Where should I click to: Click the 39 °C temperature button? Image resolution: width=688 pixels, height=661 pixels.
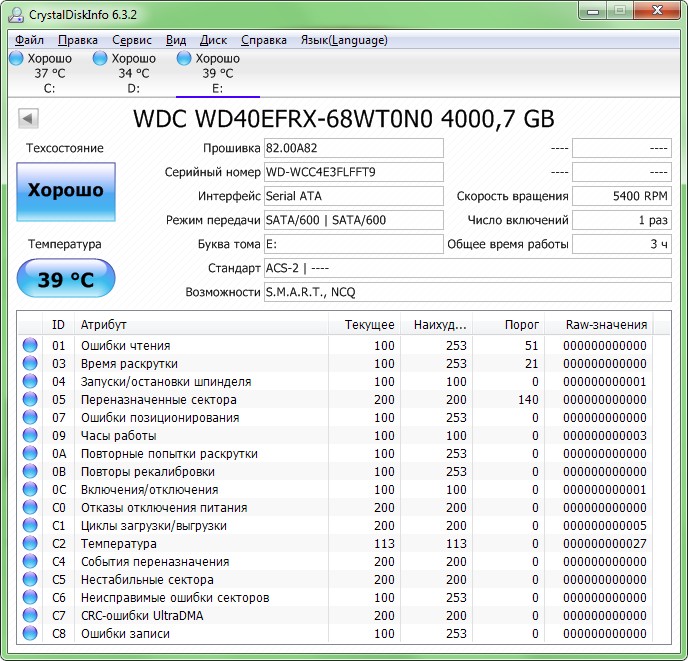click(x=66, y=278)
